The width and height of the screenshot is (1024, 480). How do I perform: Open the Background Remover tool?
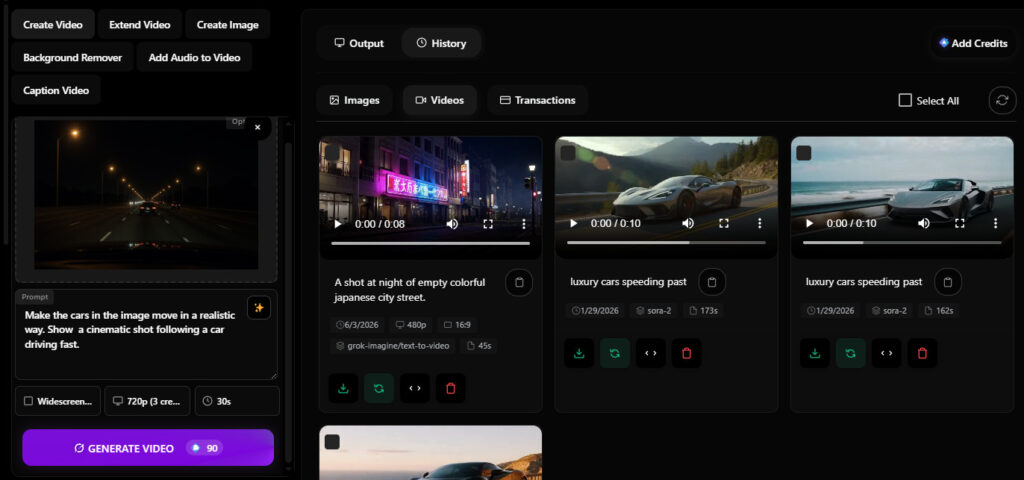pyautogui.click(x=72, y=57)
